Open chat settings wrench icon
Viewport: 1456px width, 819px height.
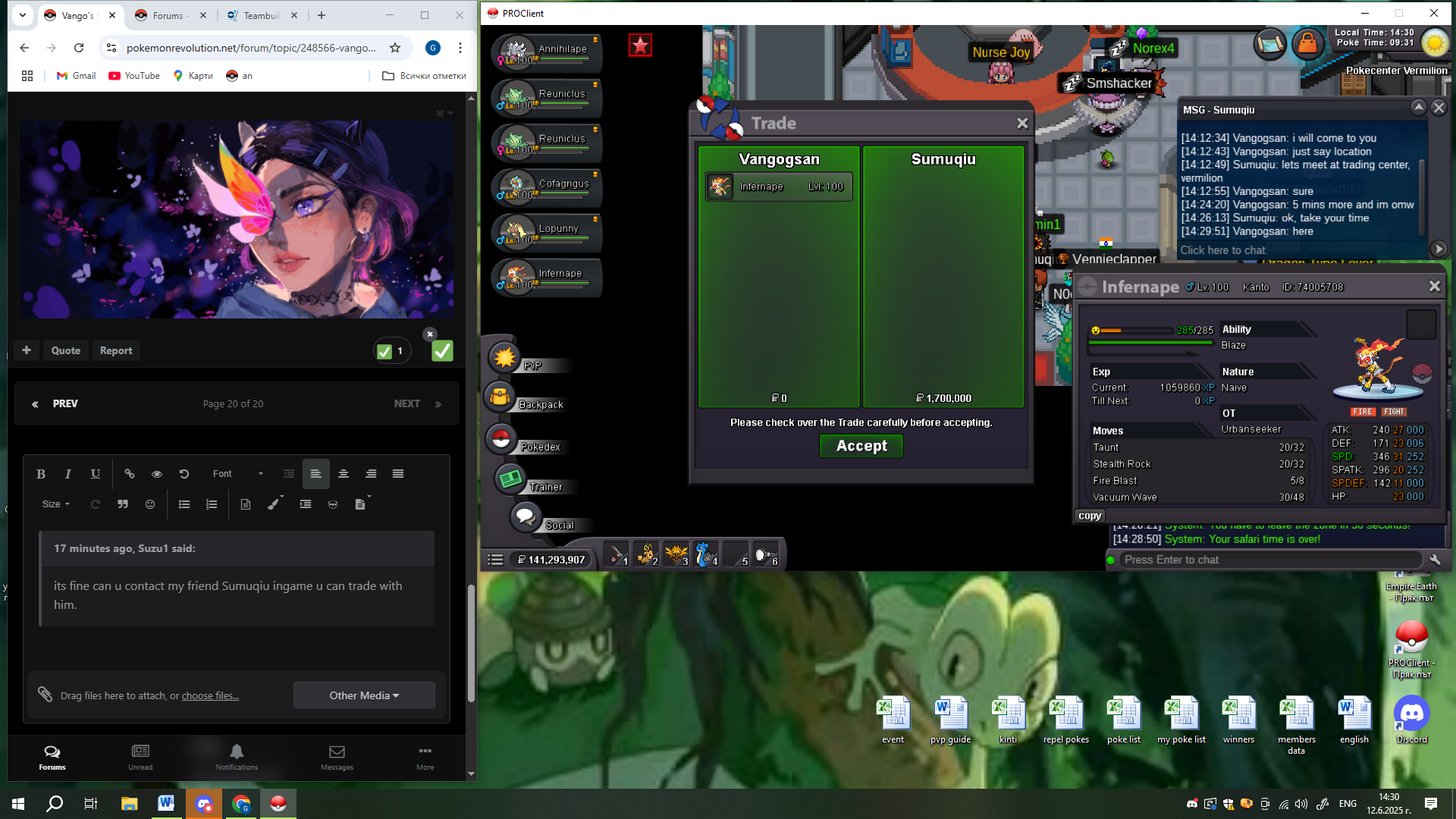pyautogui.click(x=1435, y=560)
